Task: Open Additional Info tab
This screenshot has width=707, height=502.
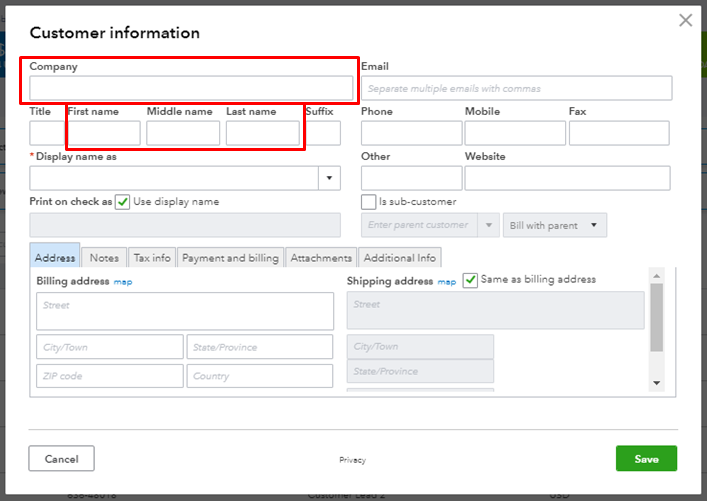Action: click(400, 258)
